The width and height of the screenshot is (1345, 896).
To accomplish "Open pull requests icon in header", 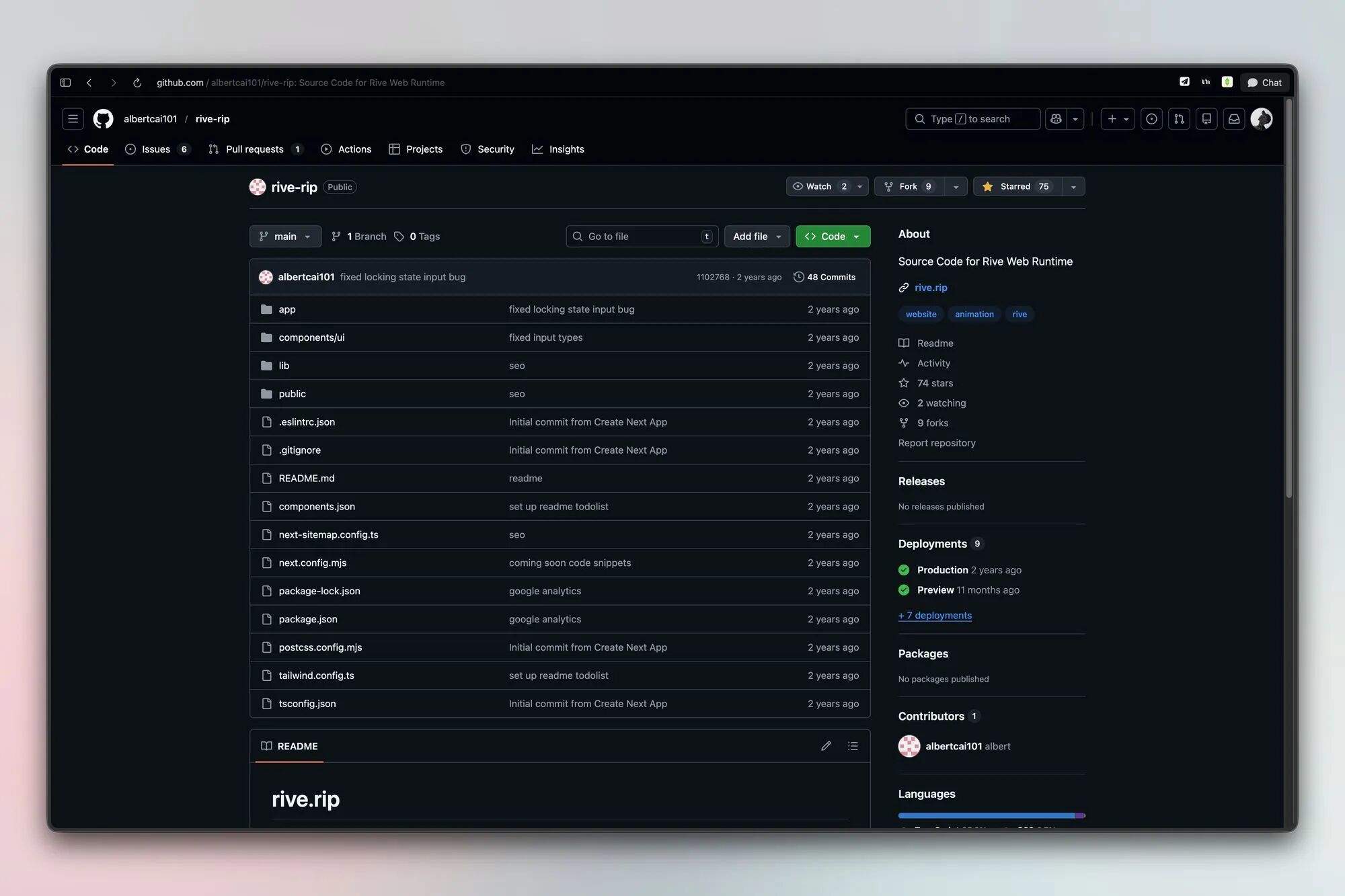I will [1179, 119].
